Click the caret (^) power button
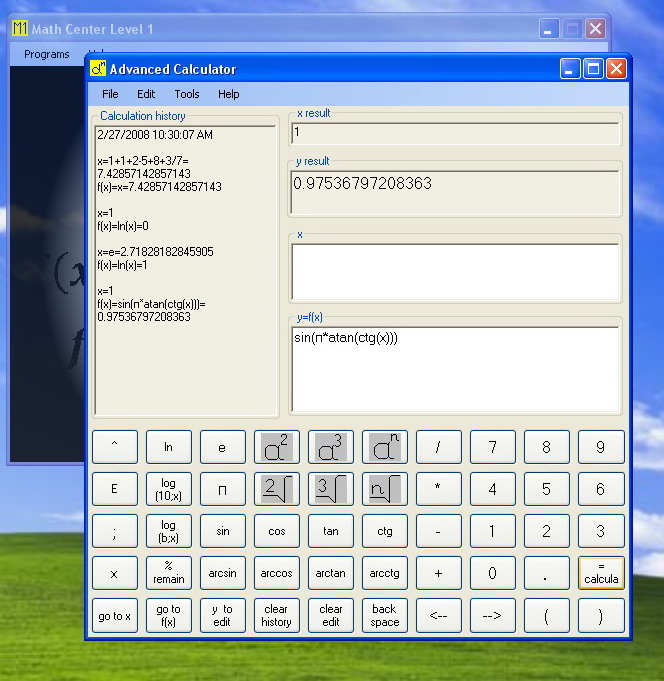 click(115, 447)
